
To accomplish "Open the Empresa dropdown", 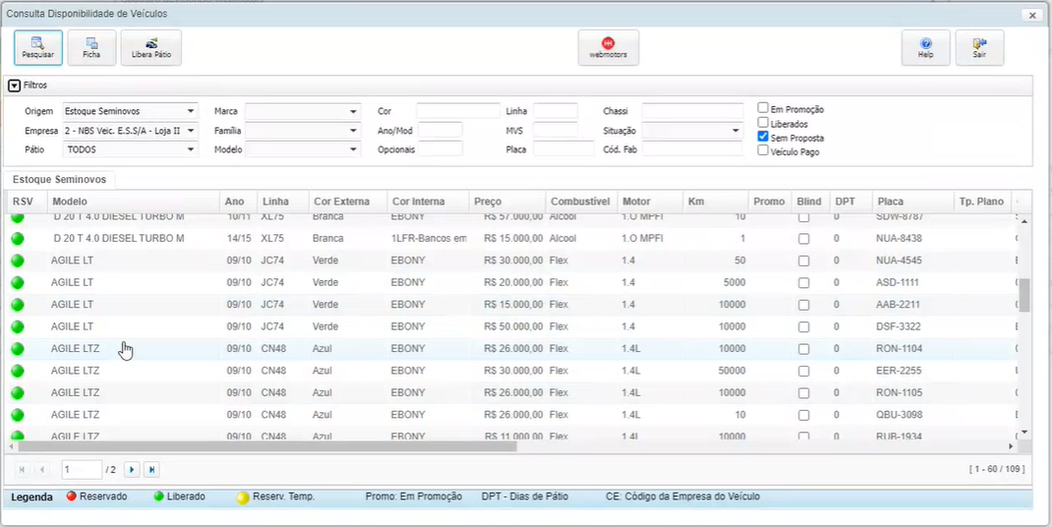I will (x=130, y=130).
